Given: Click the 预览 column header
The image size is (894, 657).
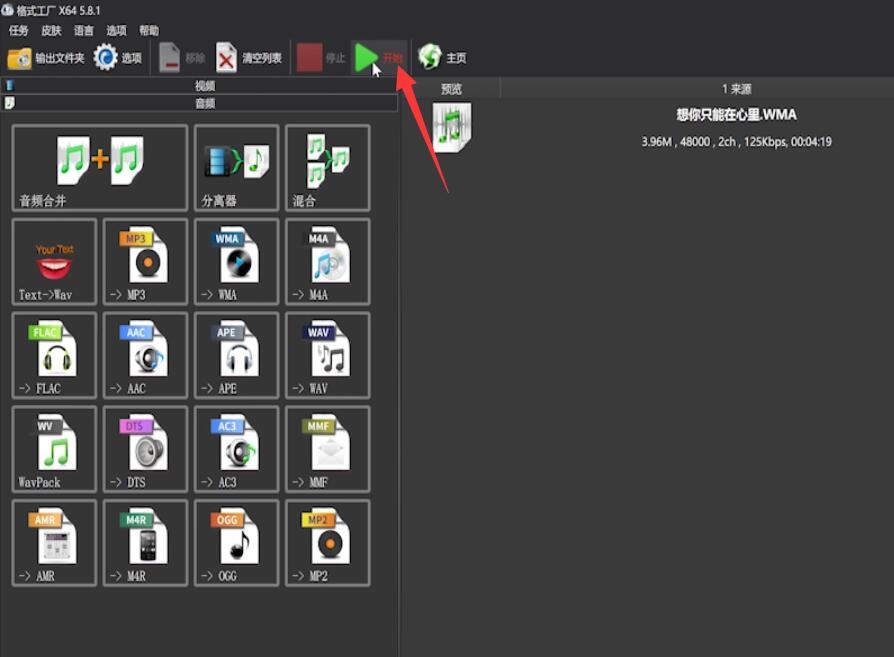Looking at the screenshot, I should pos(452,89).
